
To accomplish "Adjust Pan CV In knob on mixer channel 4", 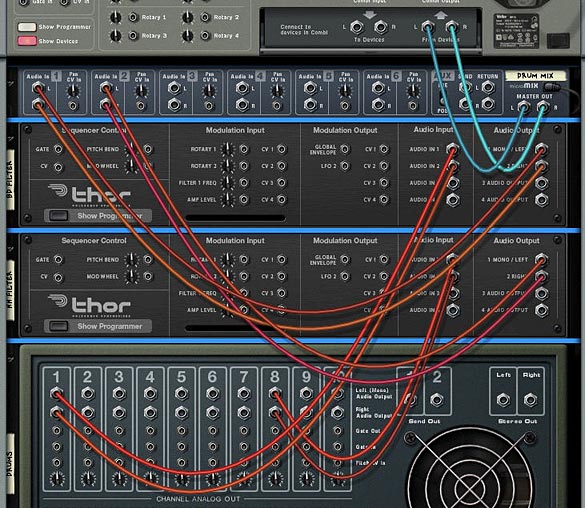I will pos(277,91).
